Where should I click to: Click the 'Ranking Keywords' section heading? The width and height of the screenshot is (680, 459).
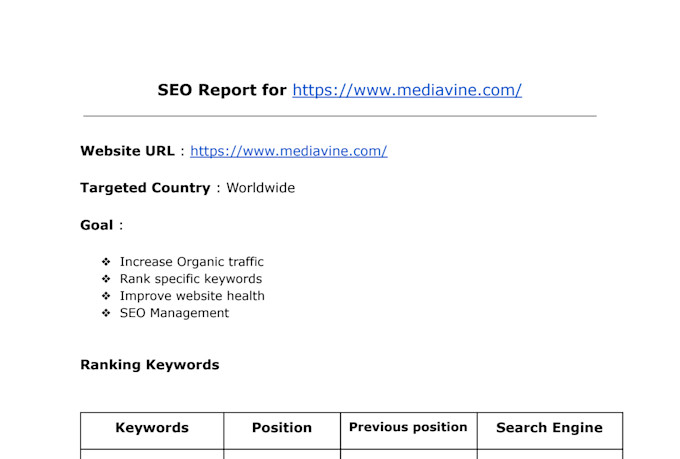[150, 365]
